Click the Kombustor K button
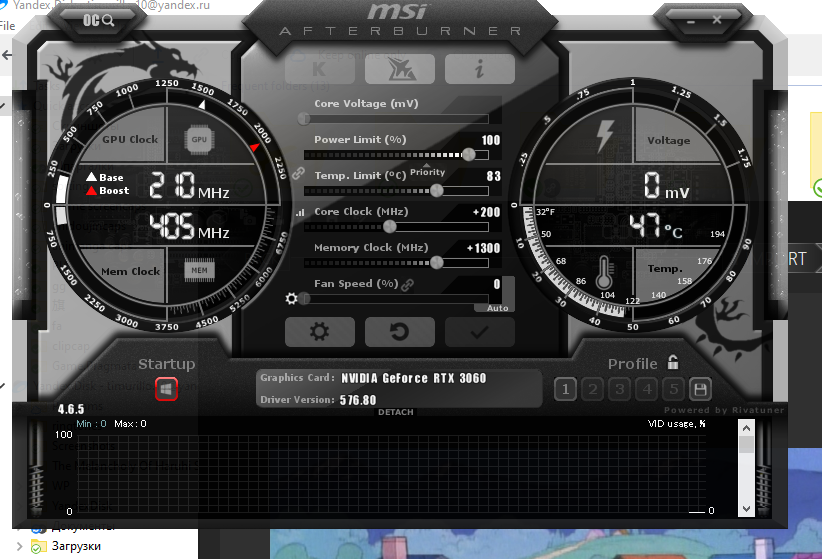822x559 pixels. [320, 69]
